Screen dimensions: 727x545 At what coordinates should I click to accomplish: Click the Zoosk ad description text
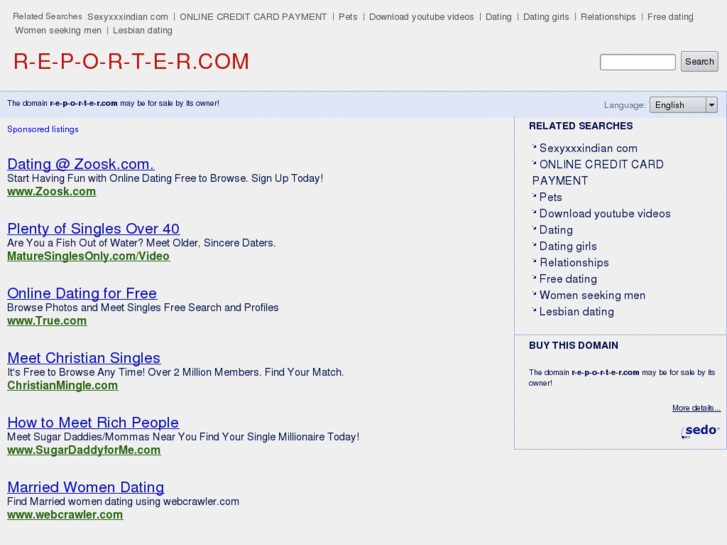pyautogui.click(x=165, y=178)
